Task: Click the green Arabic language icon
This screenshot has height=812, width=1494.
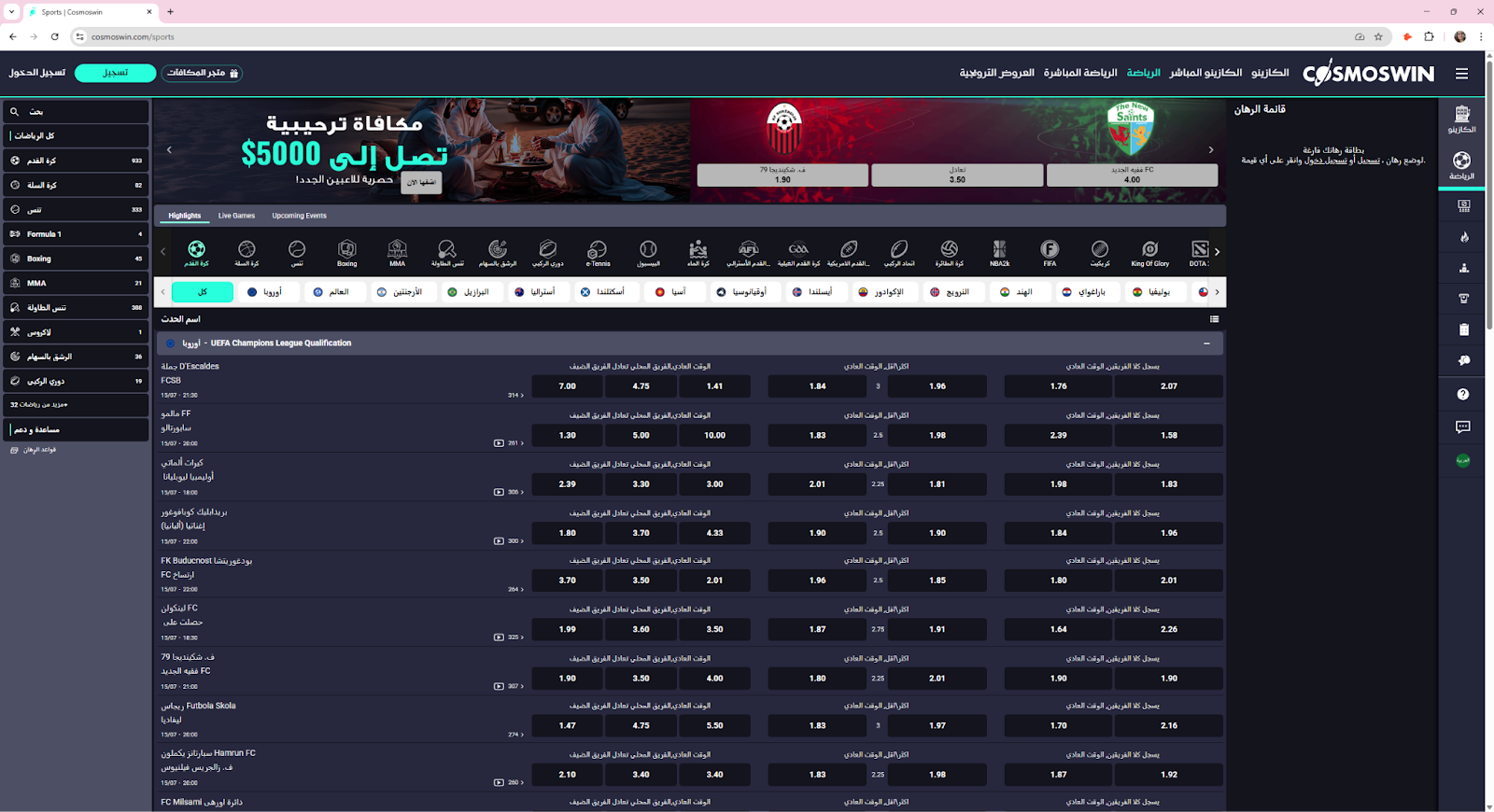Action: coord(1463,460)
